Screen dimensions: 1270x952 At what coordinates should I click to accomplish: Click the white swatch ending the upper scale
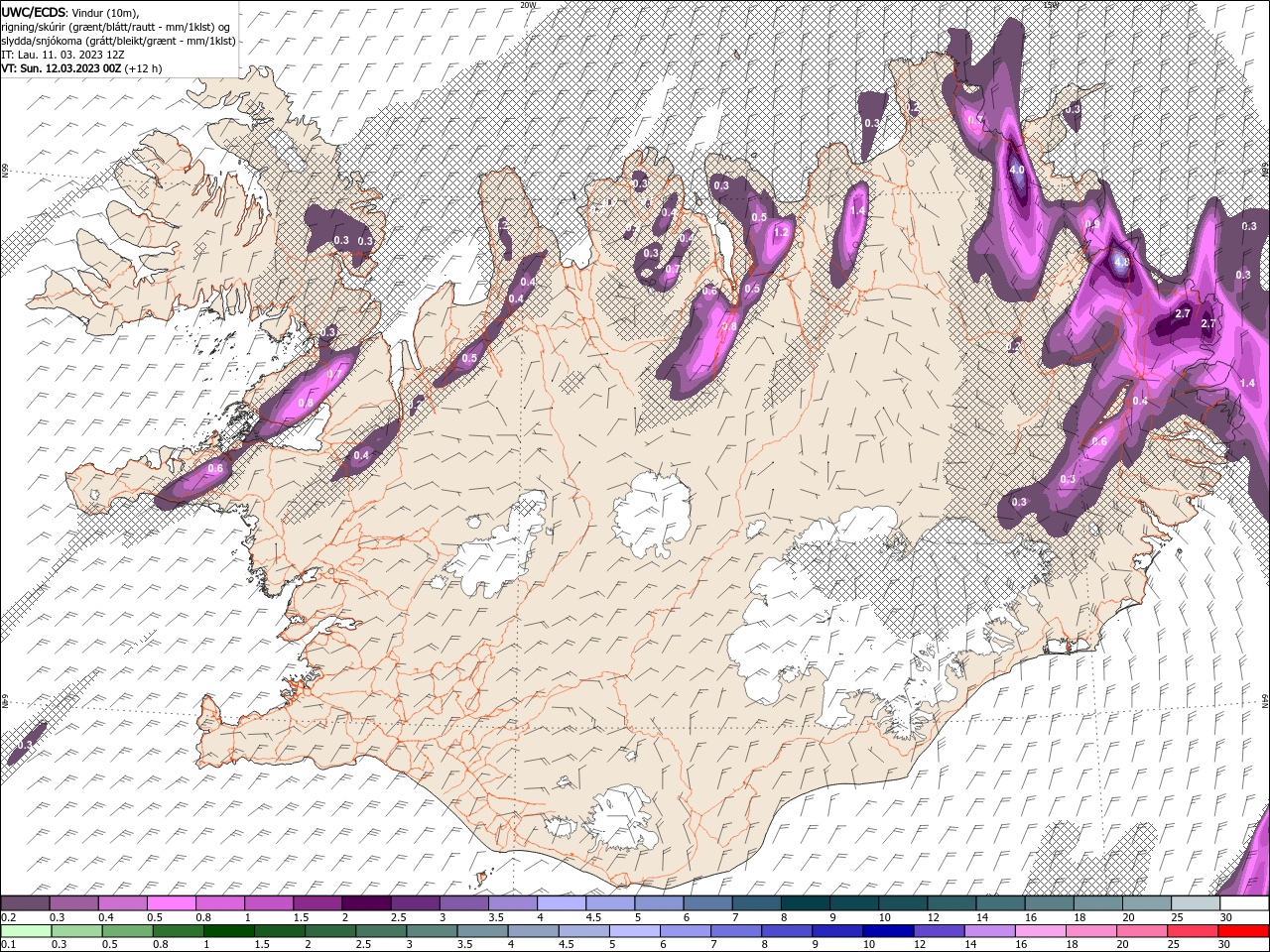click(1244, 903)
